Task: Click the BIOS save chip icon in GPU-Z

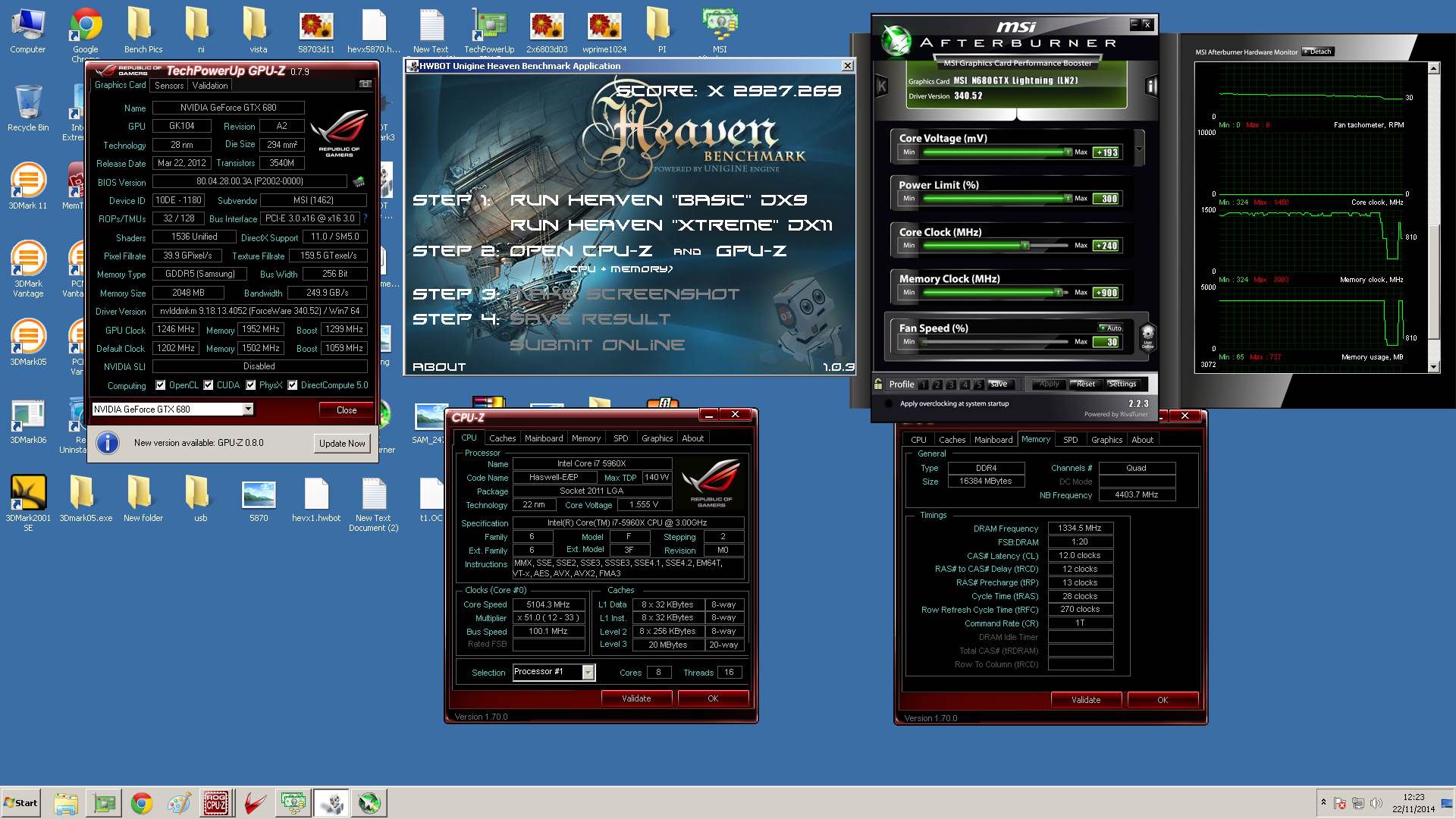Action: pos(359,182)
